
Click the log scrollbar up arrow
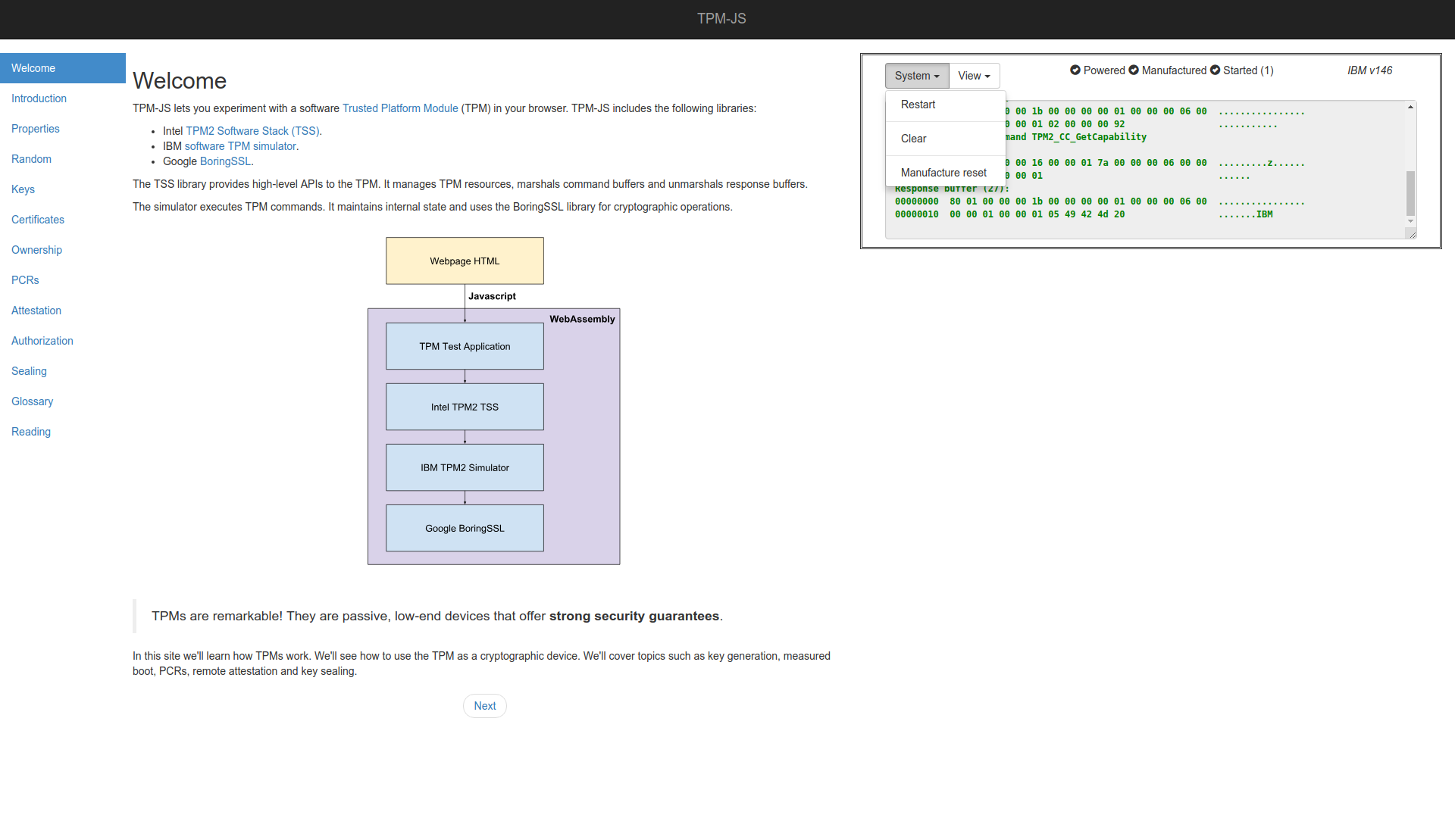pos(1410,108)
